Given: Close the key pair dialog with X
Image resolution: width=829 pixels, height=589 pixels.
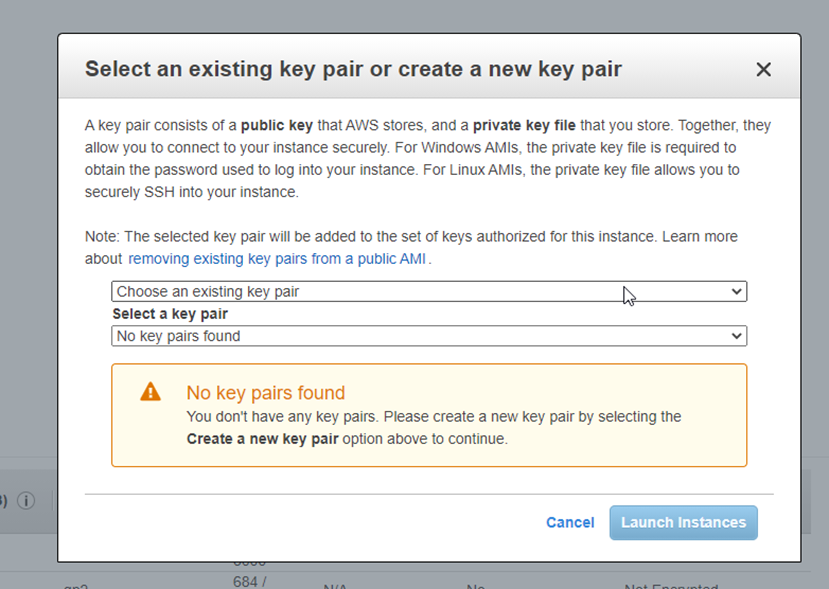Looking at the screenshot, I should point(763,69).
